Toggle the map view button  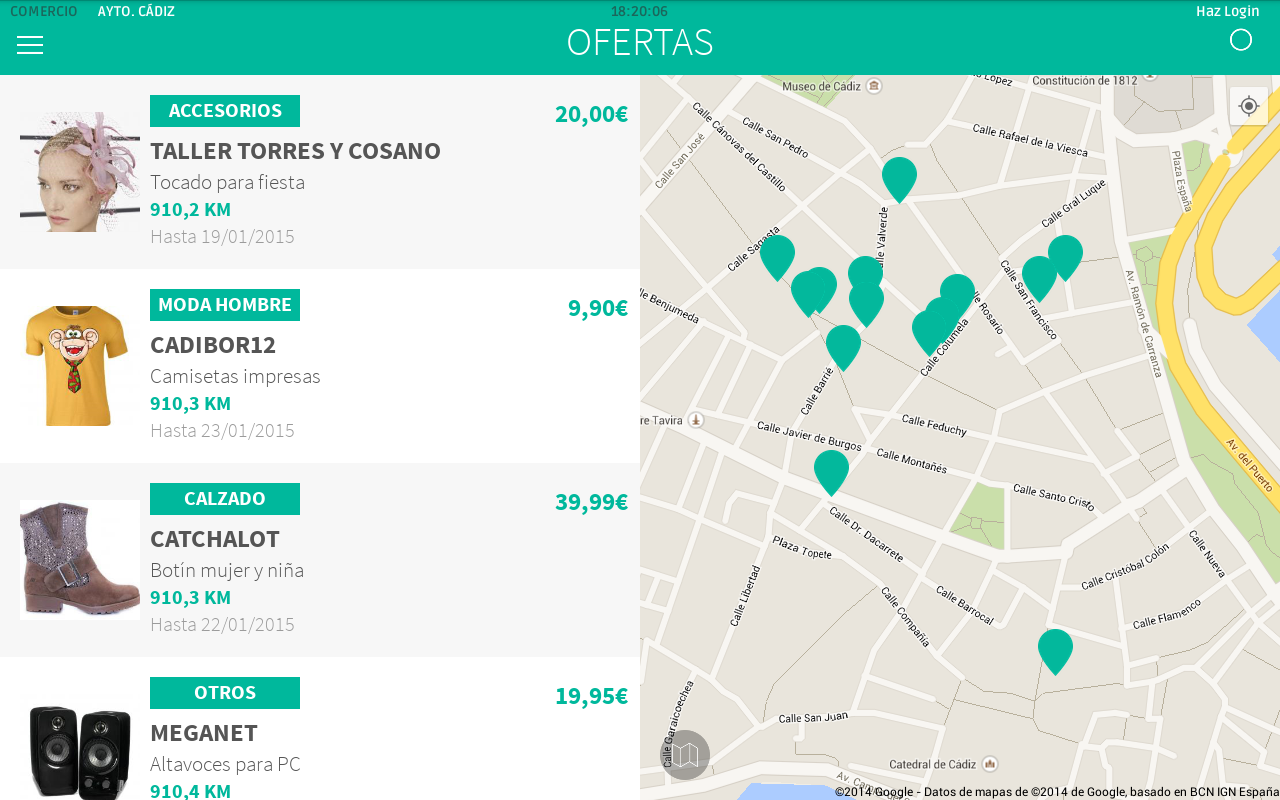pyautogui.click(x=685, y=755)
